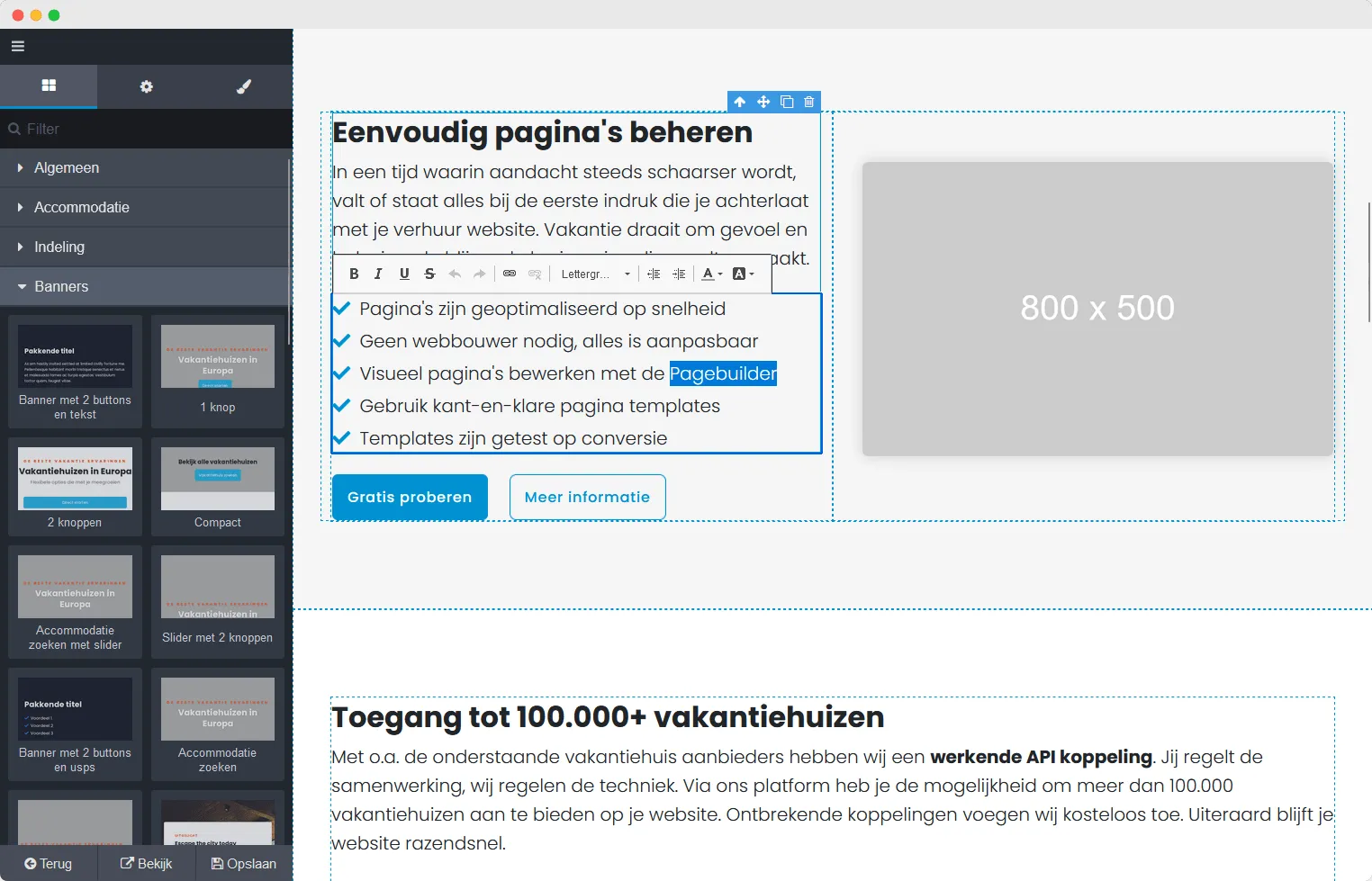Click the 'Gratis proberen' button
Screen dimensions: 1372x881
410,497
